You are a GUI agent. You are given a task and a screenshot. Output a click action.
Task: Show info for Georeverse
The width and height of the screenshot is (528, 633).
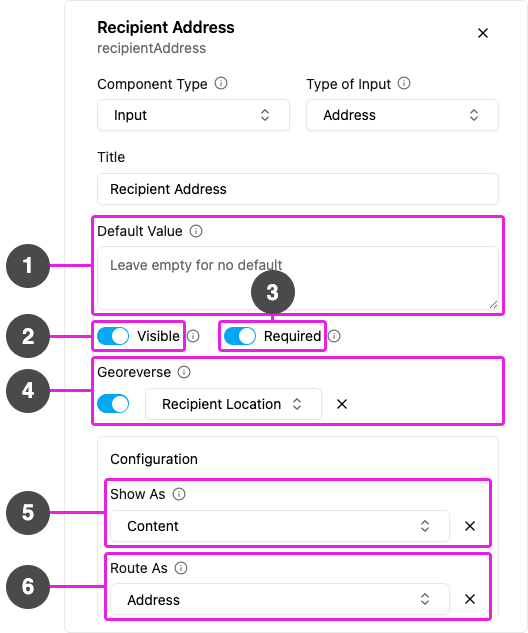point(184,372)
